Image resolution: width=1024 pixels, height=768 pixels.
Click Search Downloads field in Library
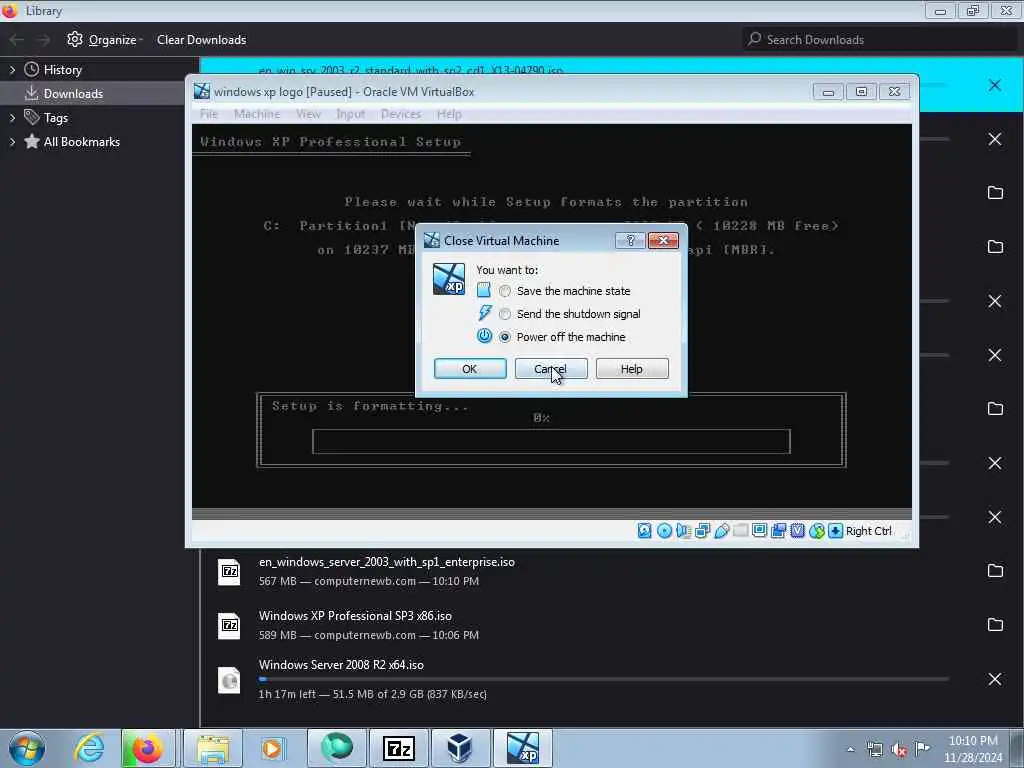(880, 39)
